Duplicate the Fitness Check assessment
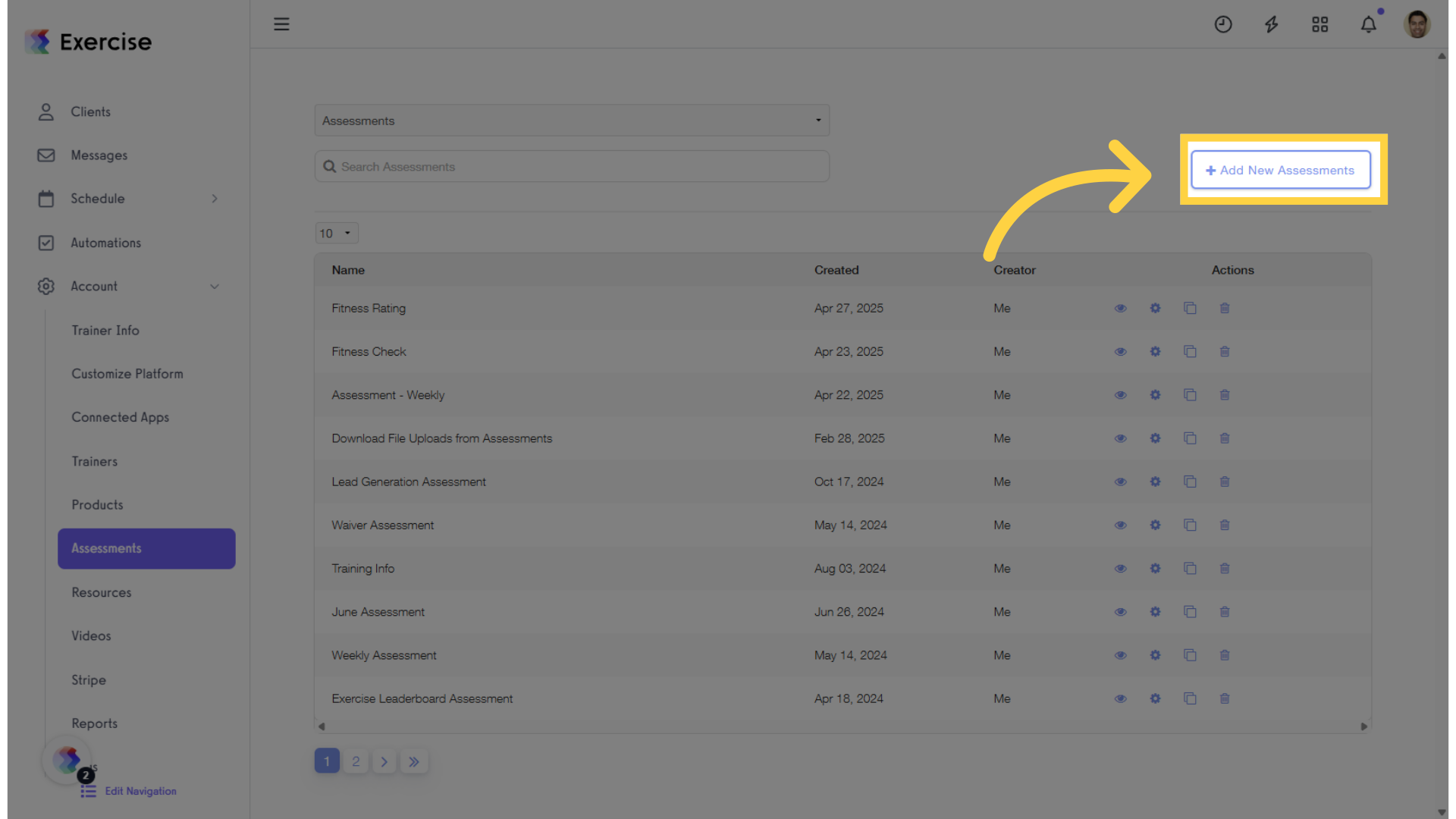The width and height of the screenshot is (1456, 819). click(x=1190, y=351)
